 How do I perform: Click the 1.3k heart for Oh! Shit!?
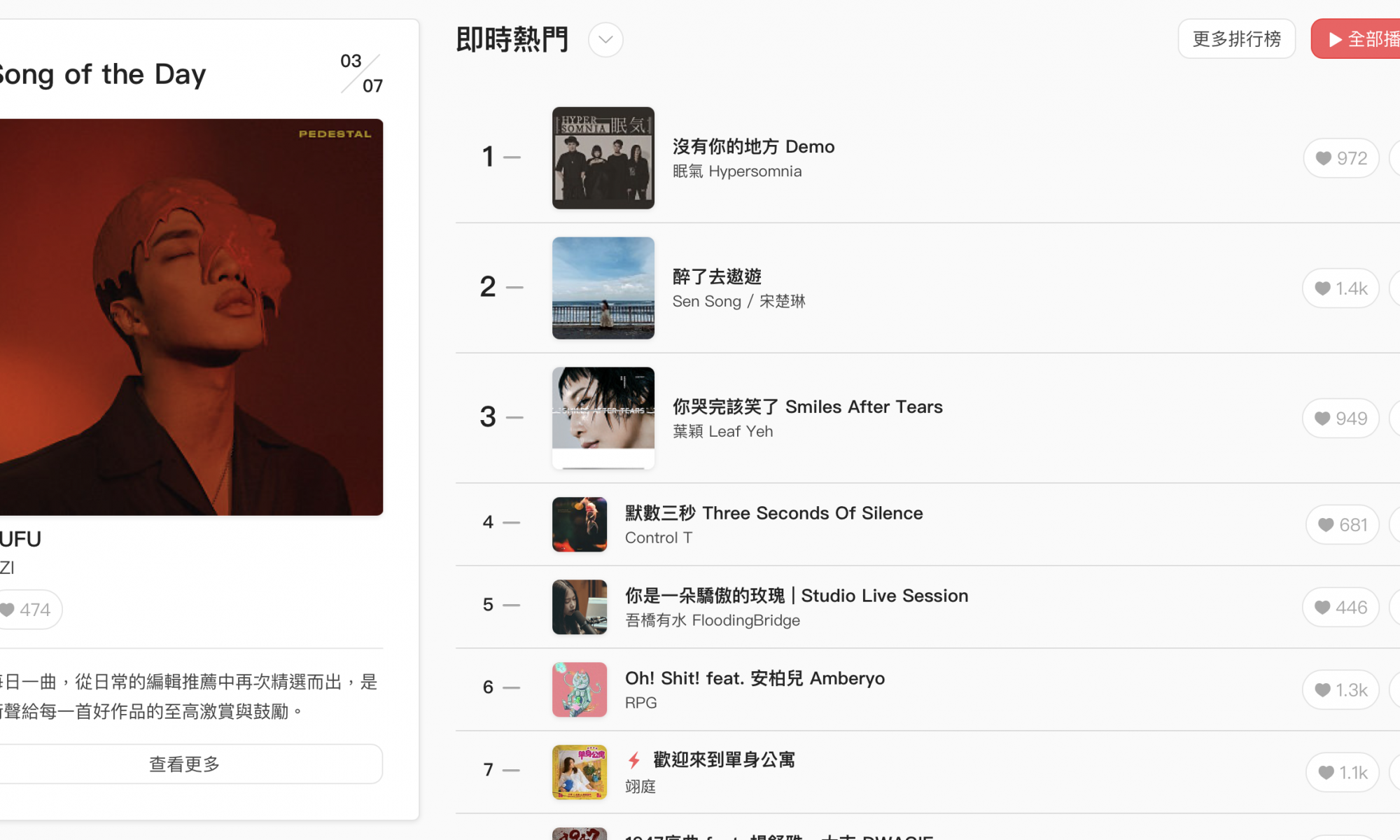click(x=1340, y=690)
